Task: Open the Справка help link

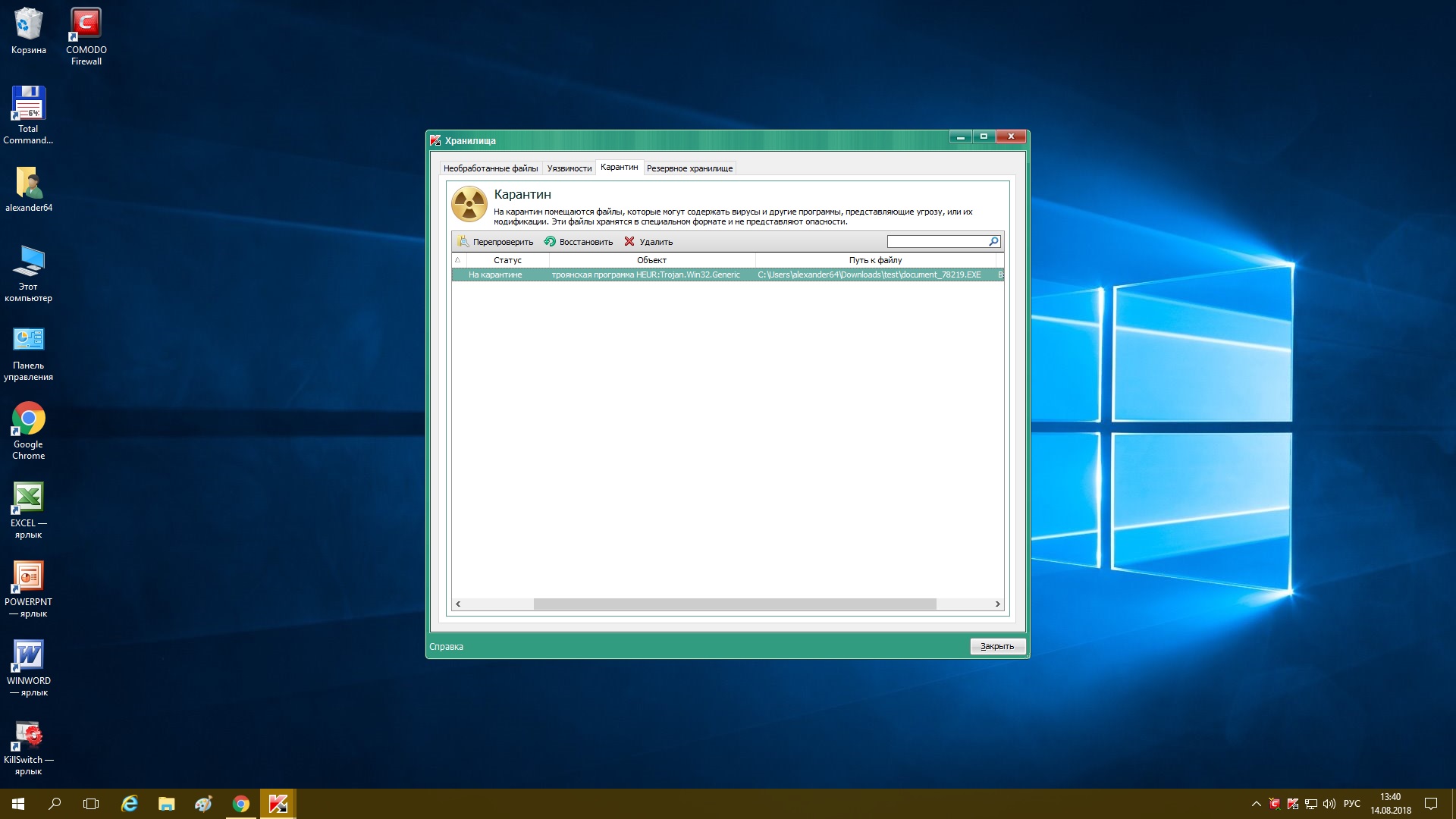Action: click(x=446, y=647)
